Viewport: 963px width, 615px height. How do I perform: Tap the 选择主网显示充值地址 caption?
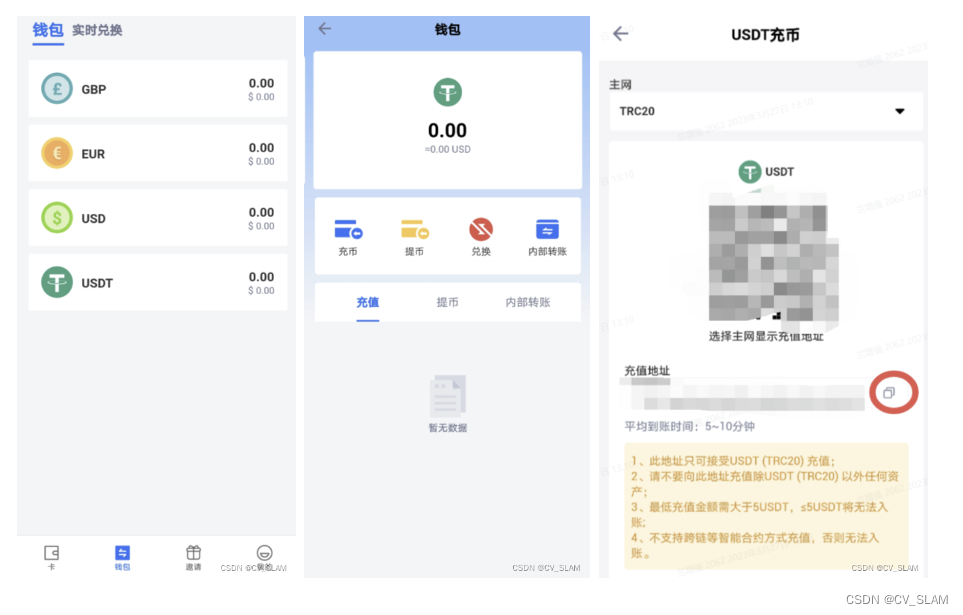[x=766, y=336]
